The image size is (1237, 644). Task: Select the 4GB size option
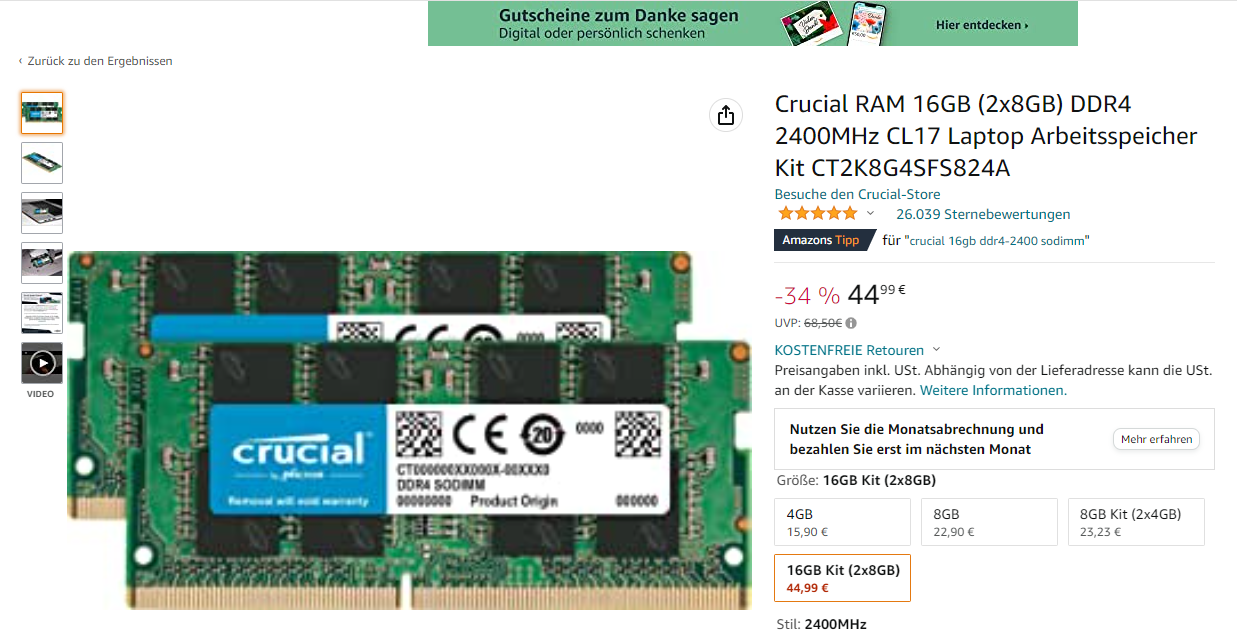click(x=843, y=522)
